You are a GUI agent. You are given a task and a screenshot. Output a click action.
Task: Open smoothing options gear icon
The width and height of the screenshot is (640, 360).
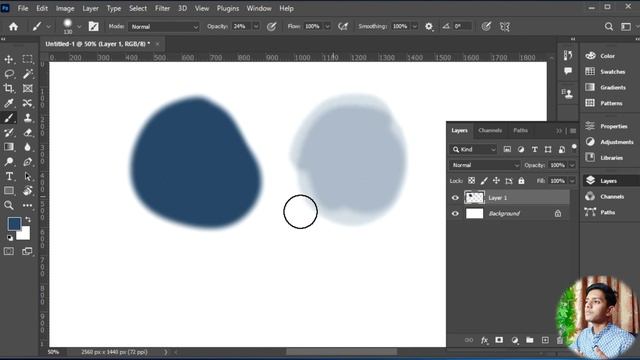(x=429, y=27)
